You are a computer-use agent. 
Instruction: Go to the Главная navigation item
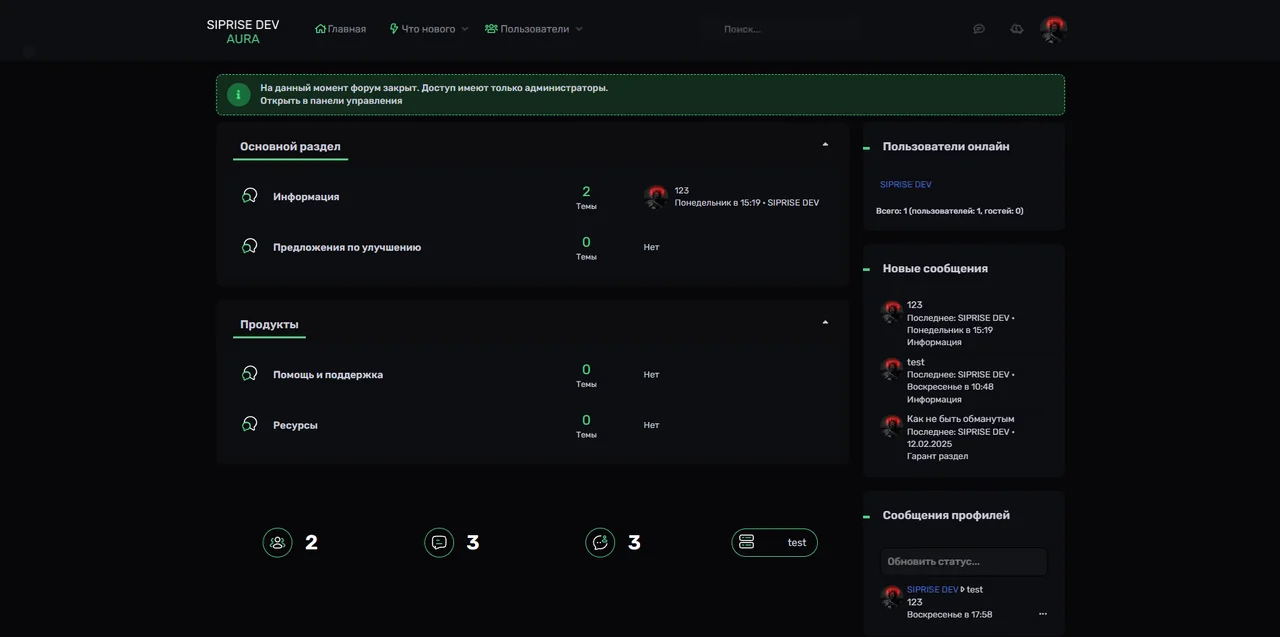(x=340, y=29)
